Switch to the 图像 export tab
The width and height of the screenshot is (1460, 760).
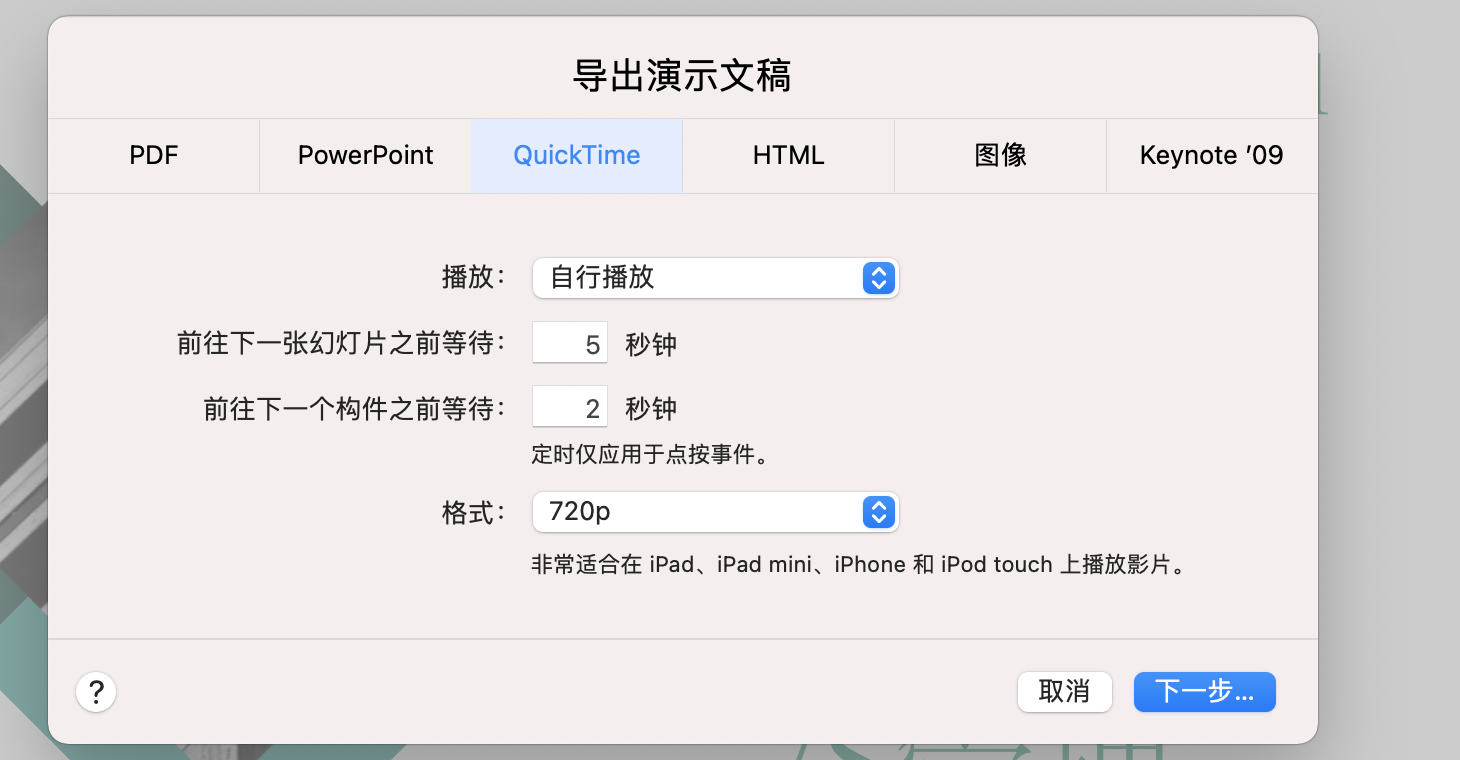pos(1001,156)
